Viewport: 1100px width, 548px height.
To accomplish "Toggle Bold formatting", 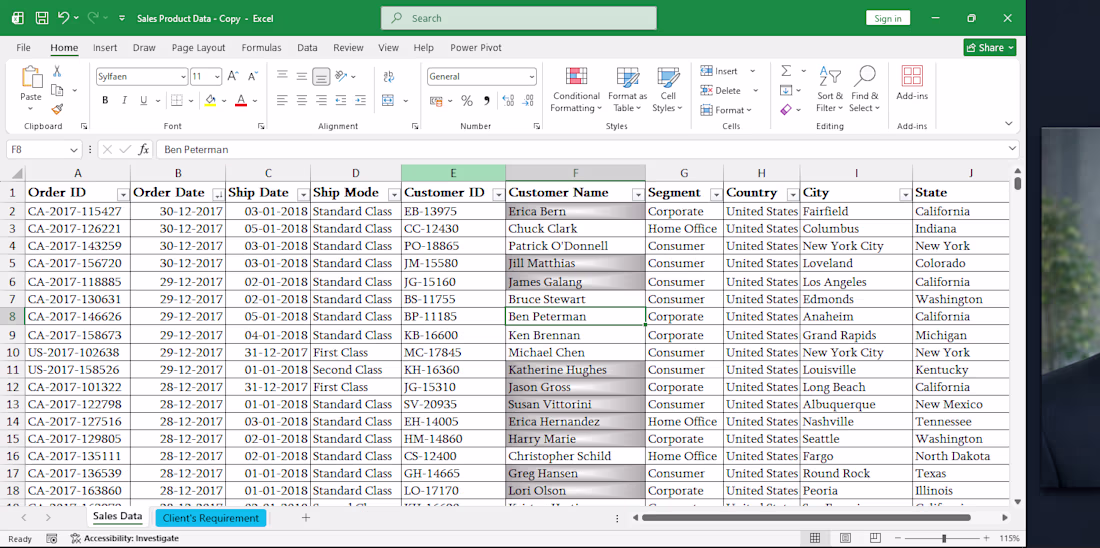I will pos(105,101).
